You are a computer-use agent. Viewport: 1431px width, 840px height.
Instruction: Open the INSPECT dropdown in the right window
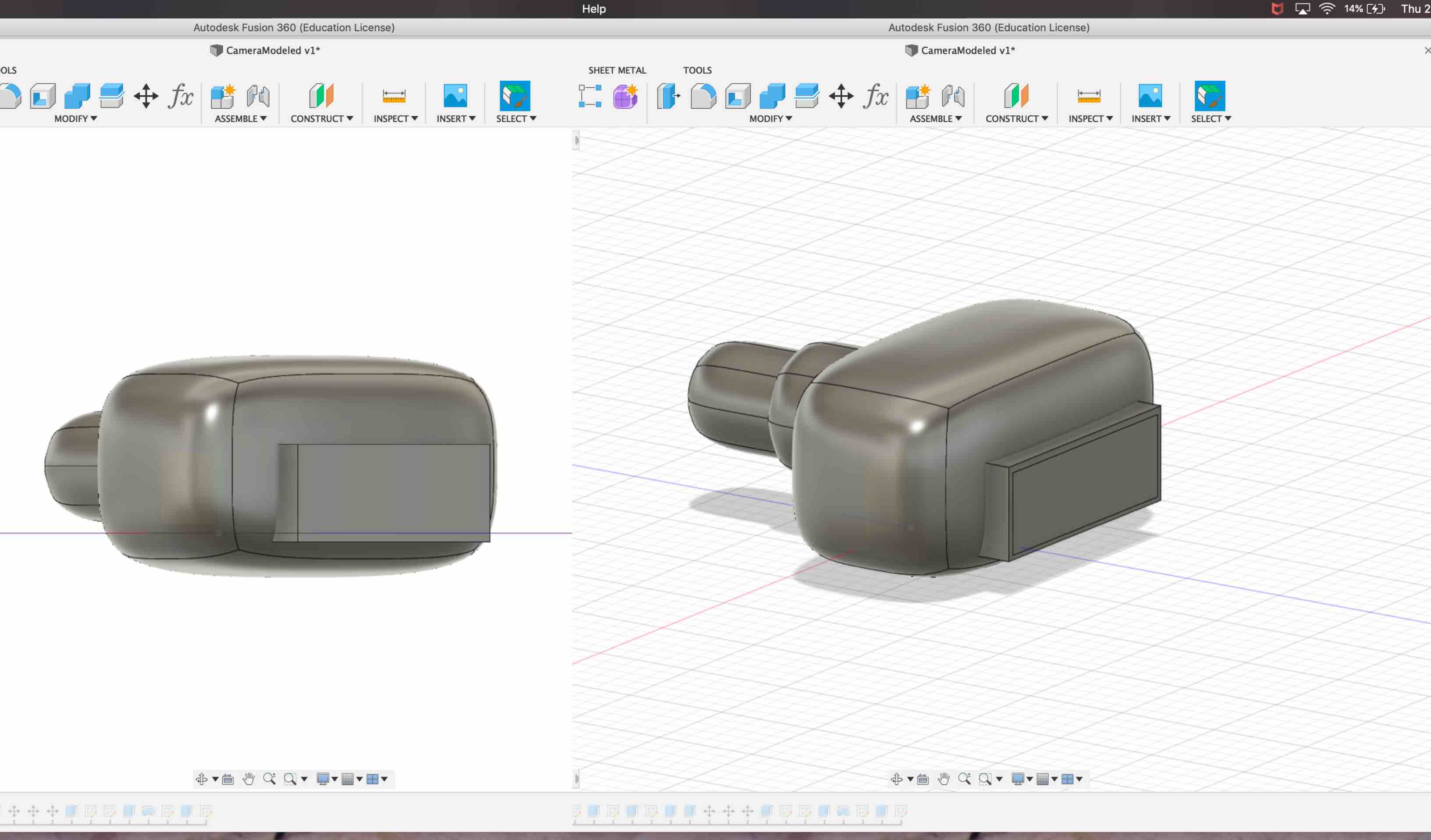(1090, 119)
